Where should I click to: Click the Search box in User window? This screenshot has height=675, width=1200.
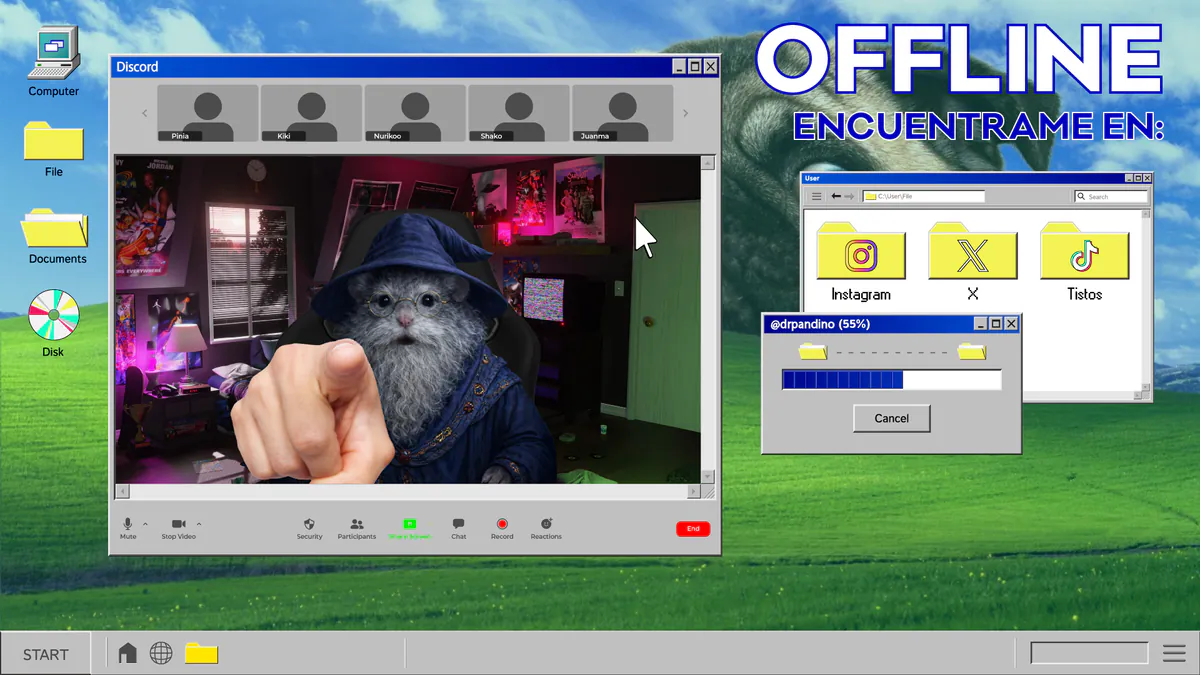point(1110,196)
